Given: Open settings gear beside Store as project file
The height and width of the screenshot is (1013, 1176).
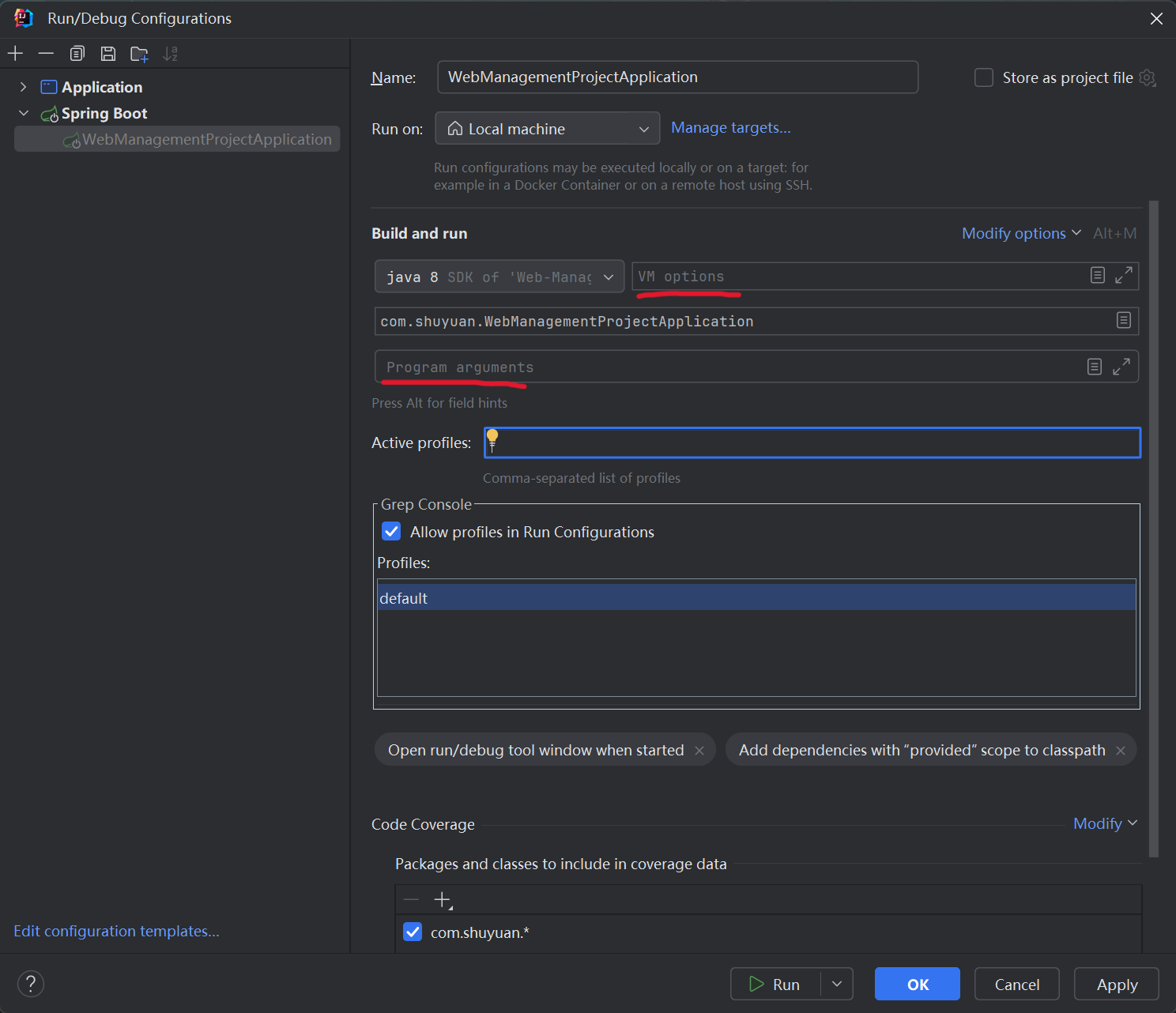Looking at the screenshot, I should click(1148, 77).
